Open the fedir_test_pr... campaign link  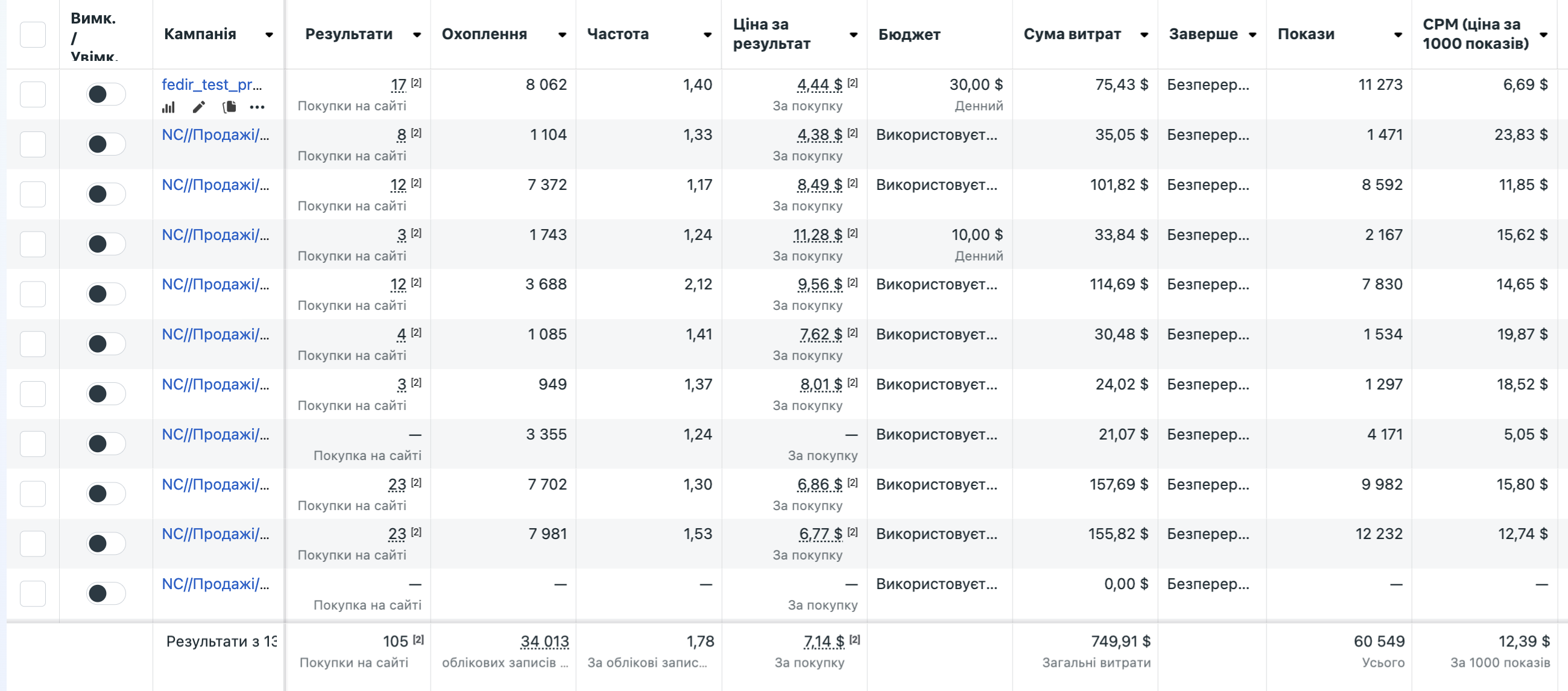[212, 84]
